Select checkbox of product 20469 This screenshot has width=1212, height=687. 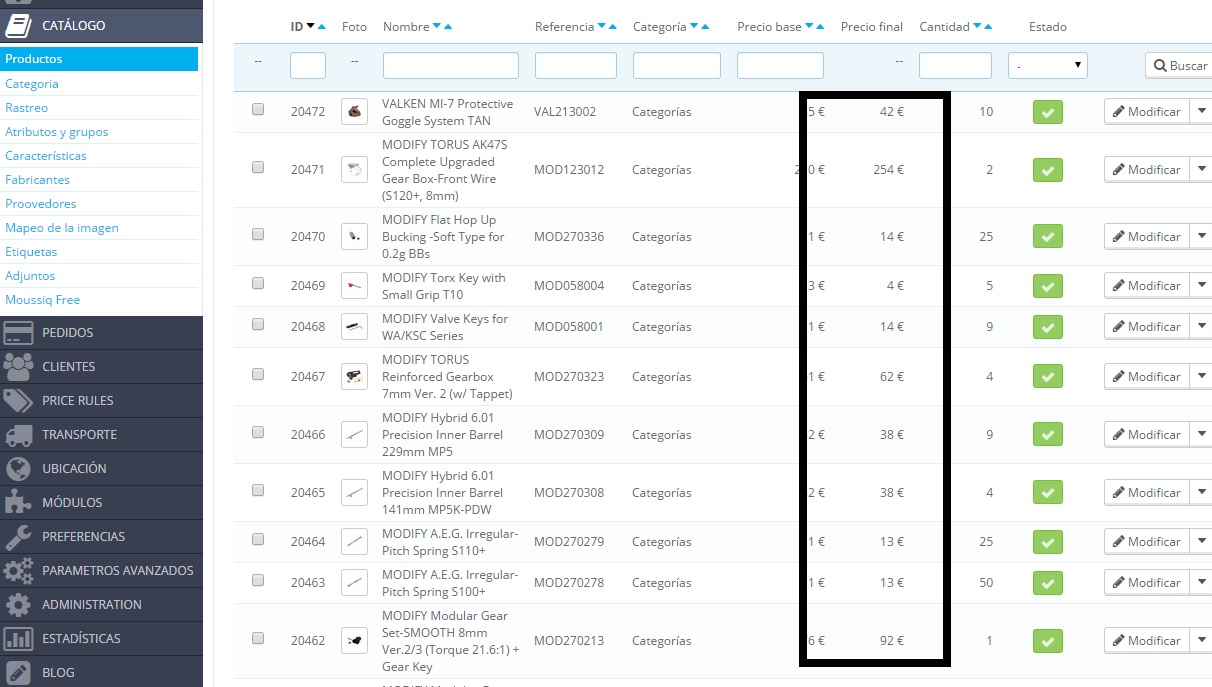258,284
